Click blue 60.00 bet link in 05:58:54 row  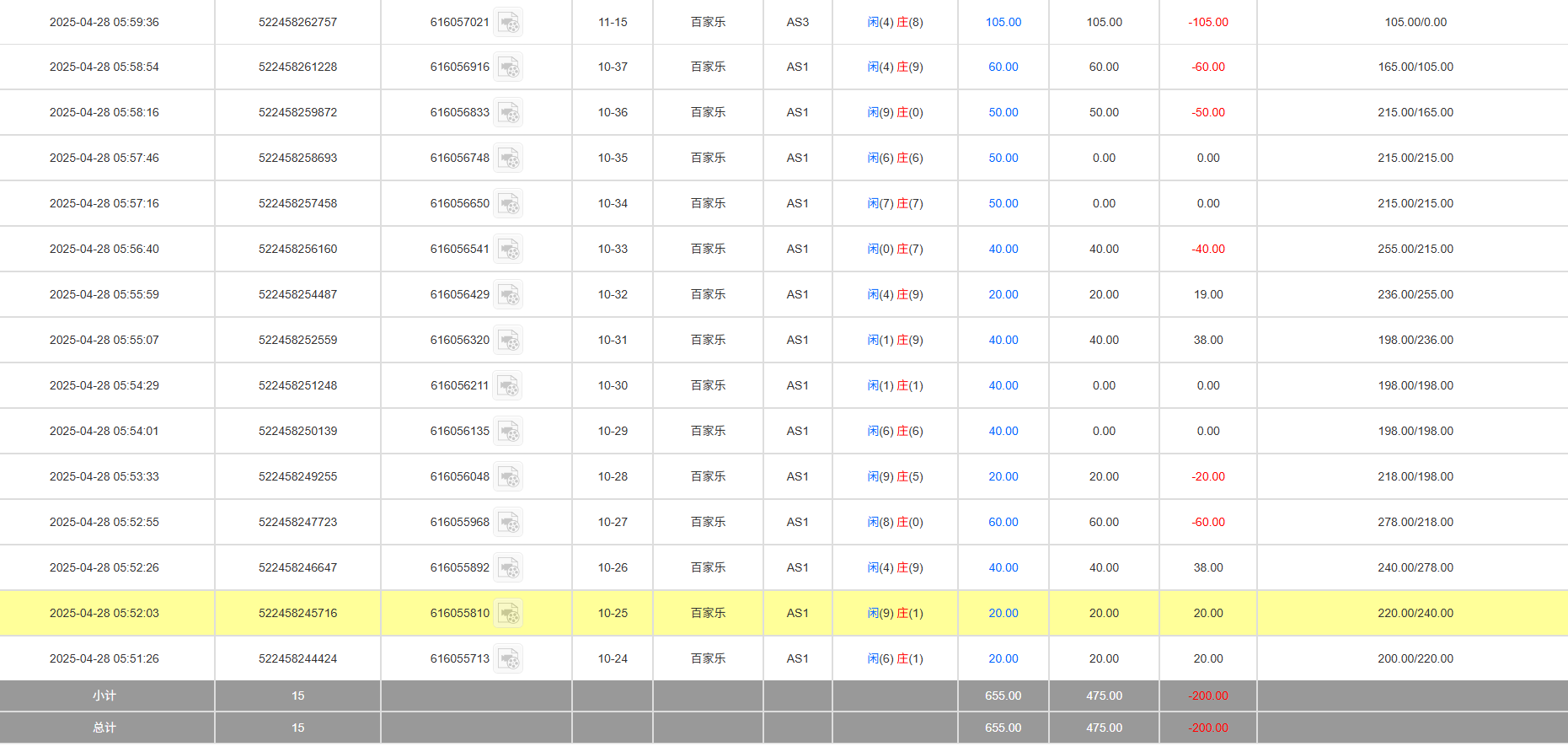1003,67
